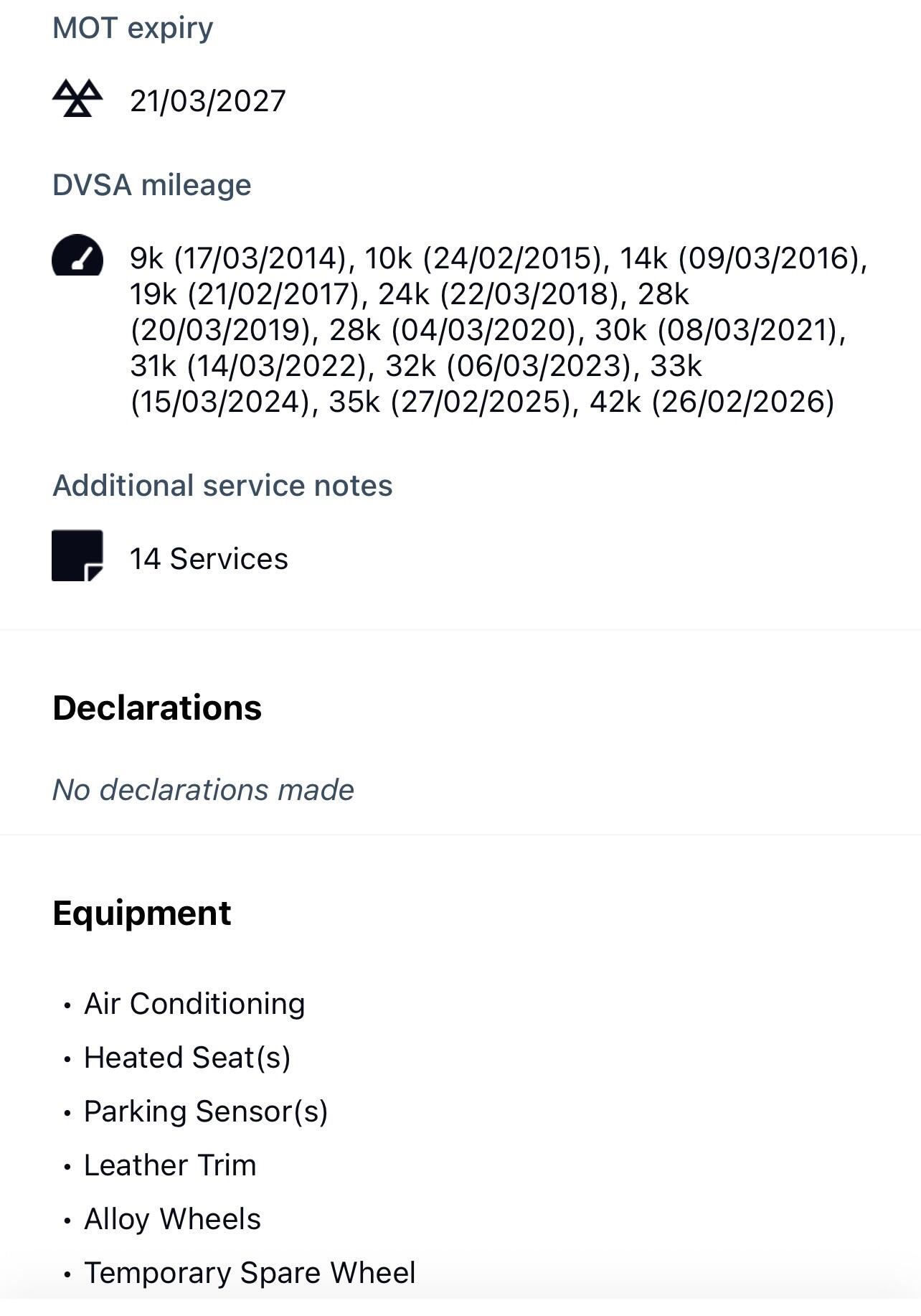Click the No declarations made text
The height and width of the screenshot is (1316, 921).
tap(203, 790)
